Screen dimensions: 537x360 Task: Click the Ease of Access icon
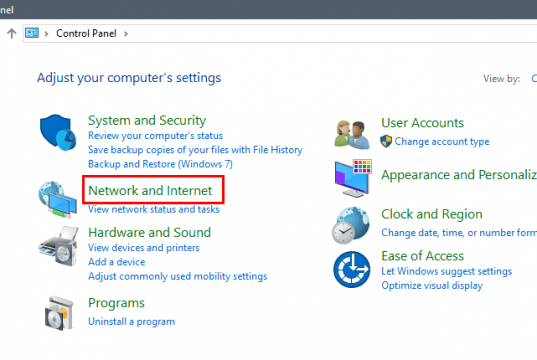tap(352, 269)
